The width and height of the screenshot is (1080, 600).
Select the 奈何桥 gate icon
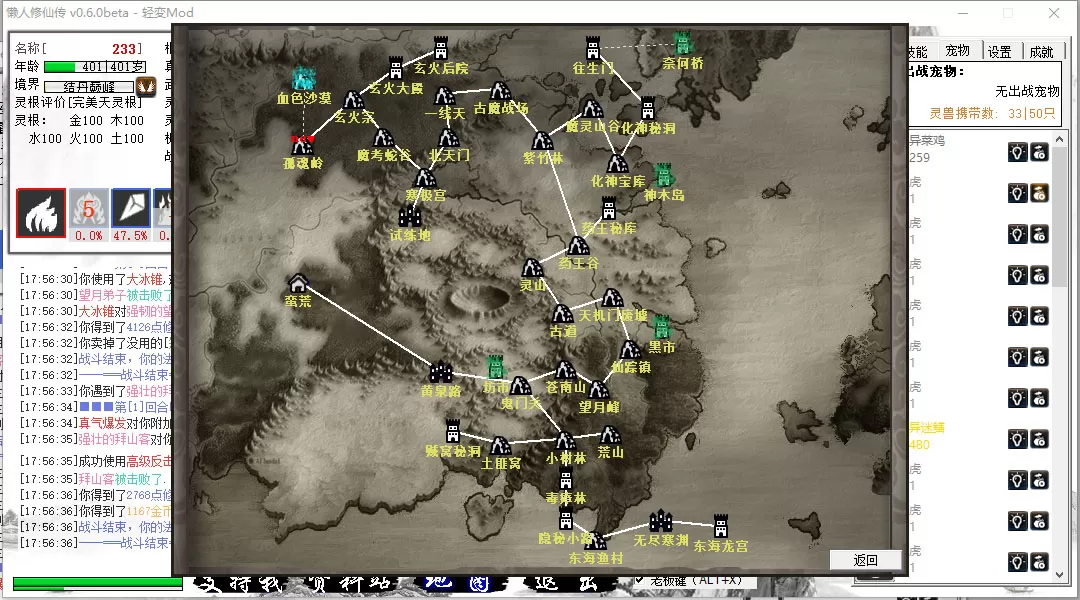(682, 43)
